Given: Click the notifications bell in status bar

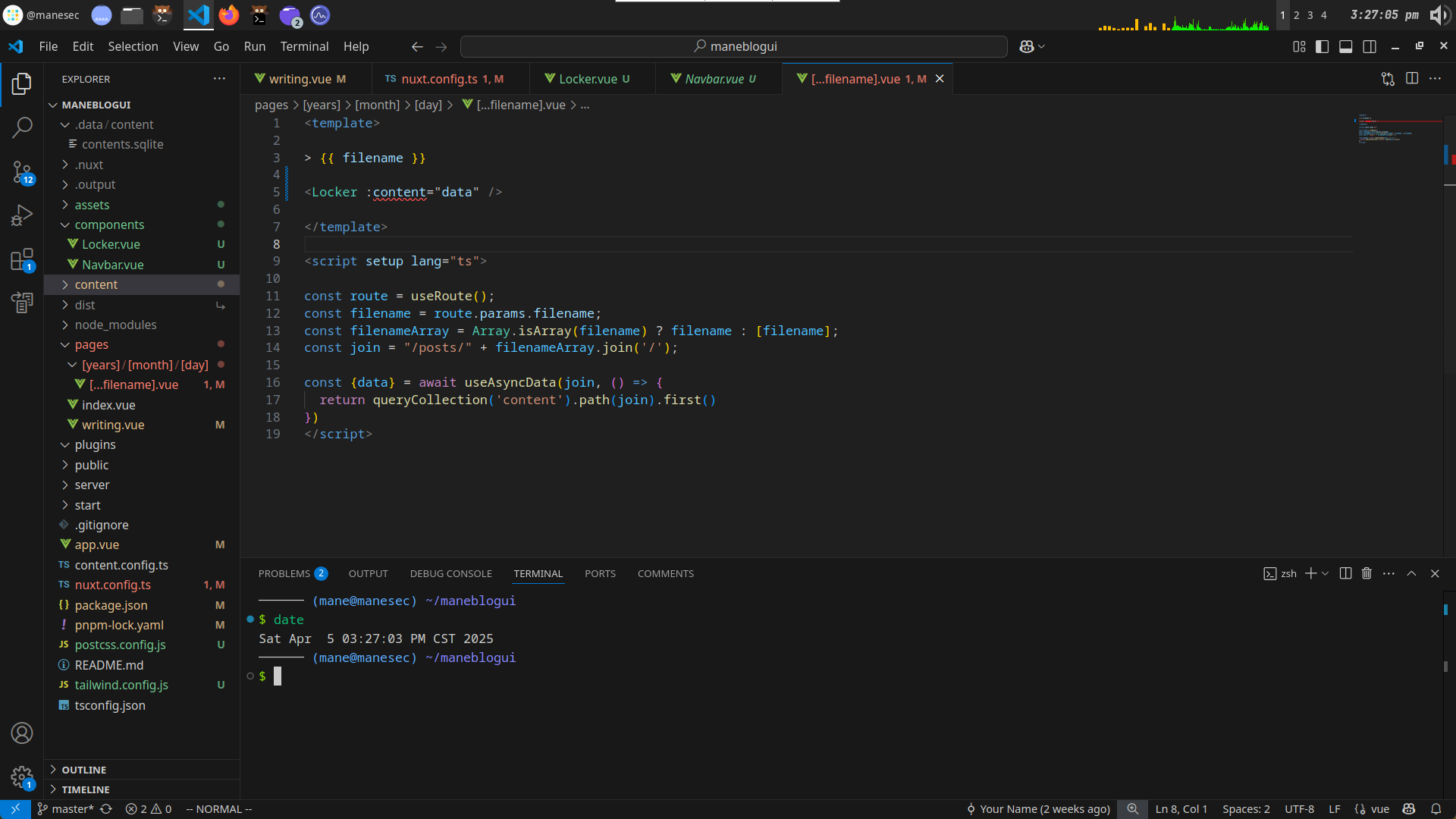Looking at the screenshot, I should (x=1436, y=809).
